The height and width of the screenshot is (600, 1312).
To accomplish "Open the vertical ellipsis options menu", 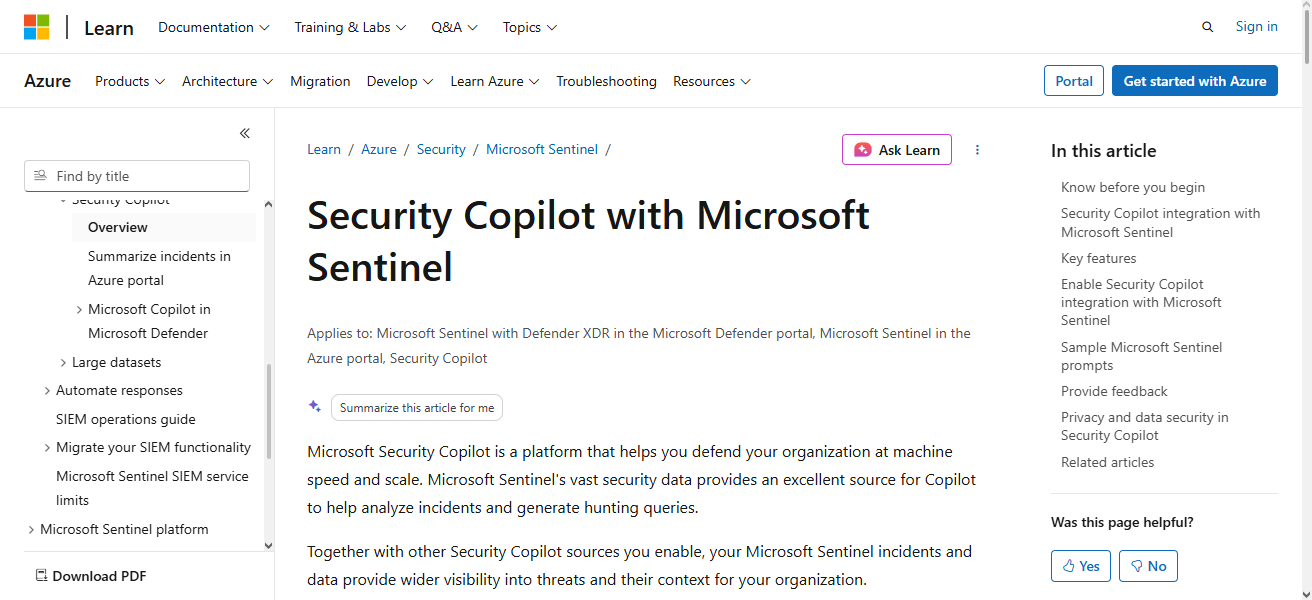I will (x=977, y=149).
